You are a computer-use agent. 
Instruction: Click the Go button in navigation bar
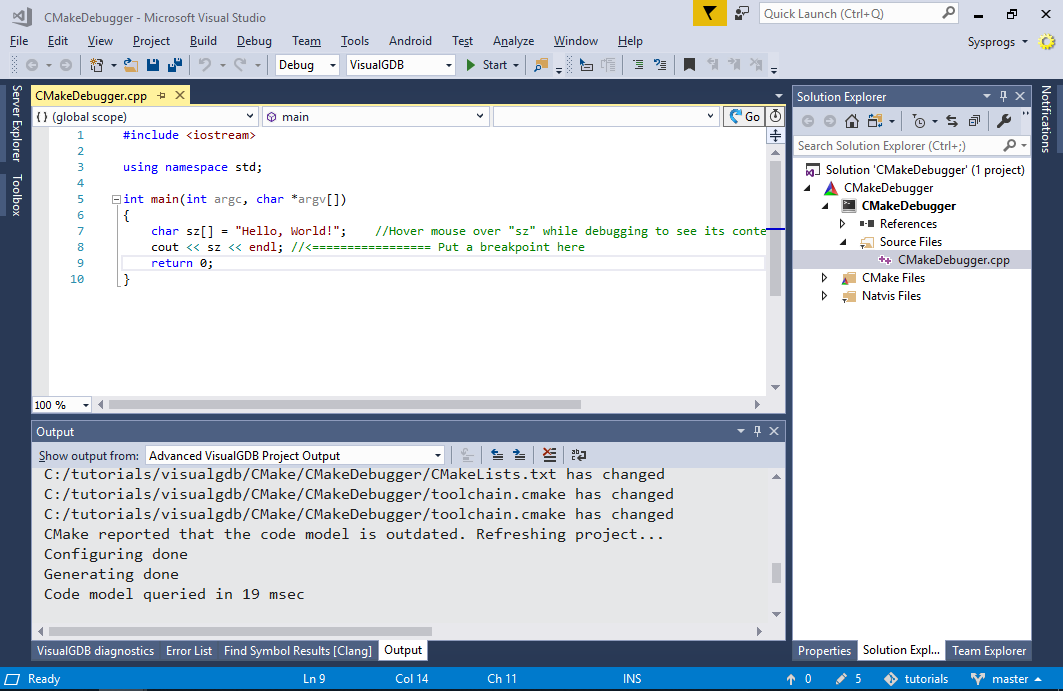tap(744, 117)
